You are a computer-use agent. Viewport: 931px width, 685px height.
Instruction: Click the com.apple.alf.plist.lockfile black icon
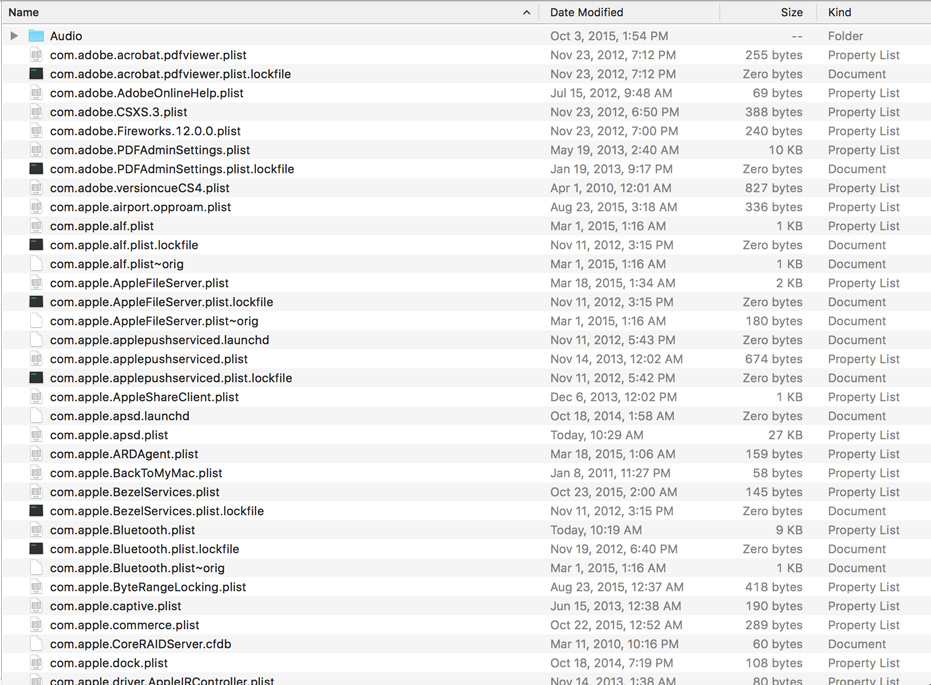point(36,245)
